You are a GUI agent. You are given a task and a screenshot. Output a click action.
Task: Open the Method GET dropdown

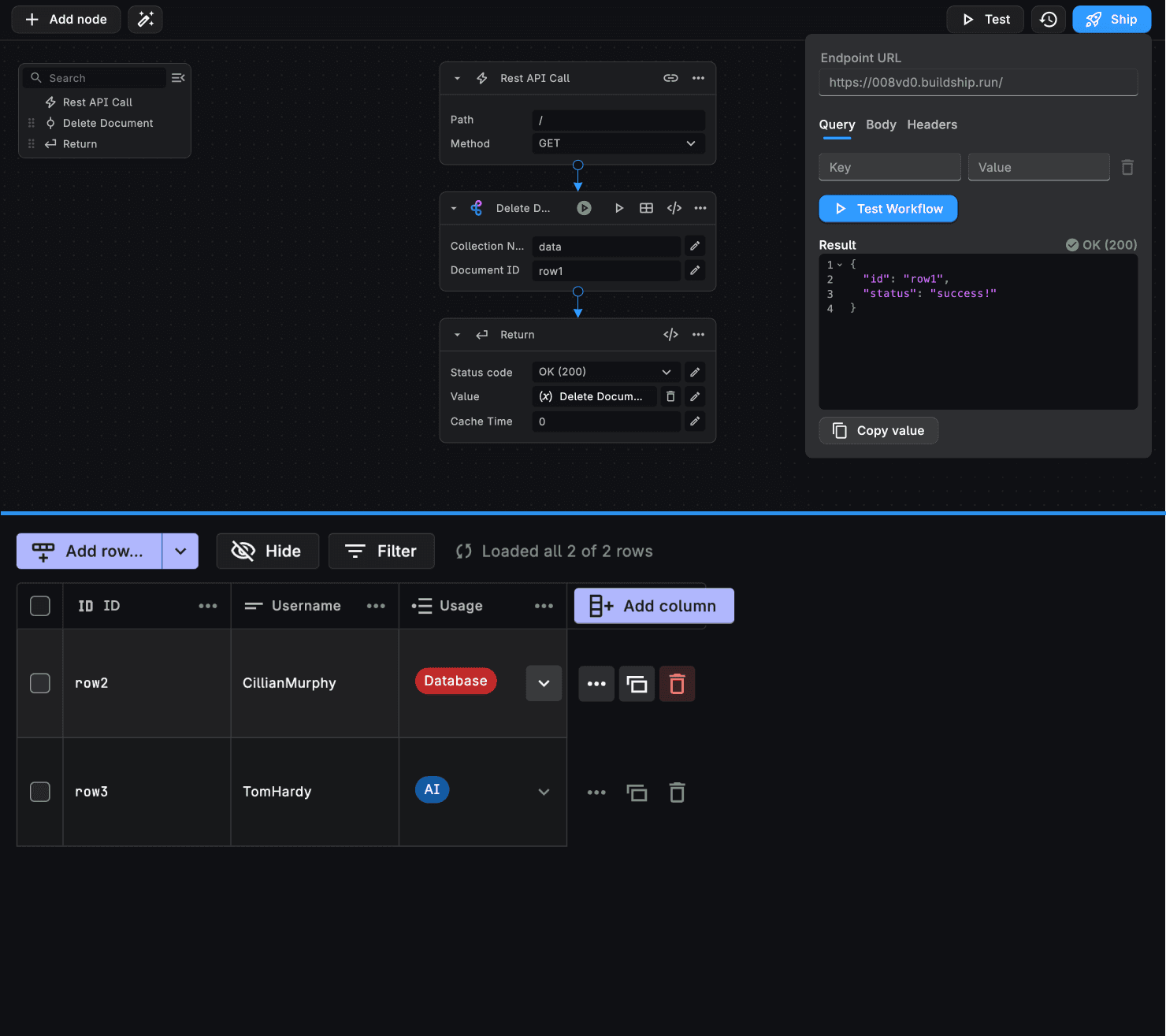[618, 143]
